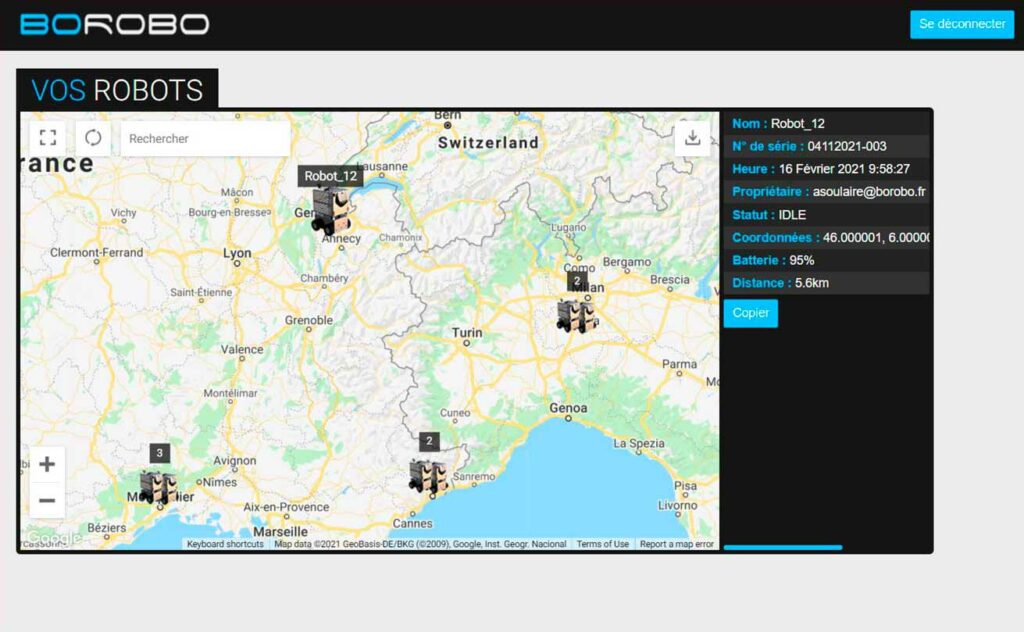Click owner email asoulaire@borobo.fr
The image size is (1024, 632).
pyautogui.click(x=869, y=192)
